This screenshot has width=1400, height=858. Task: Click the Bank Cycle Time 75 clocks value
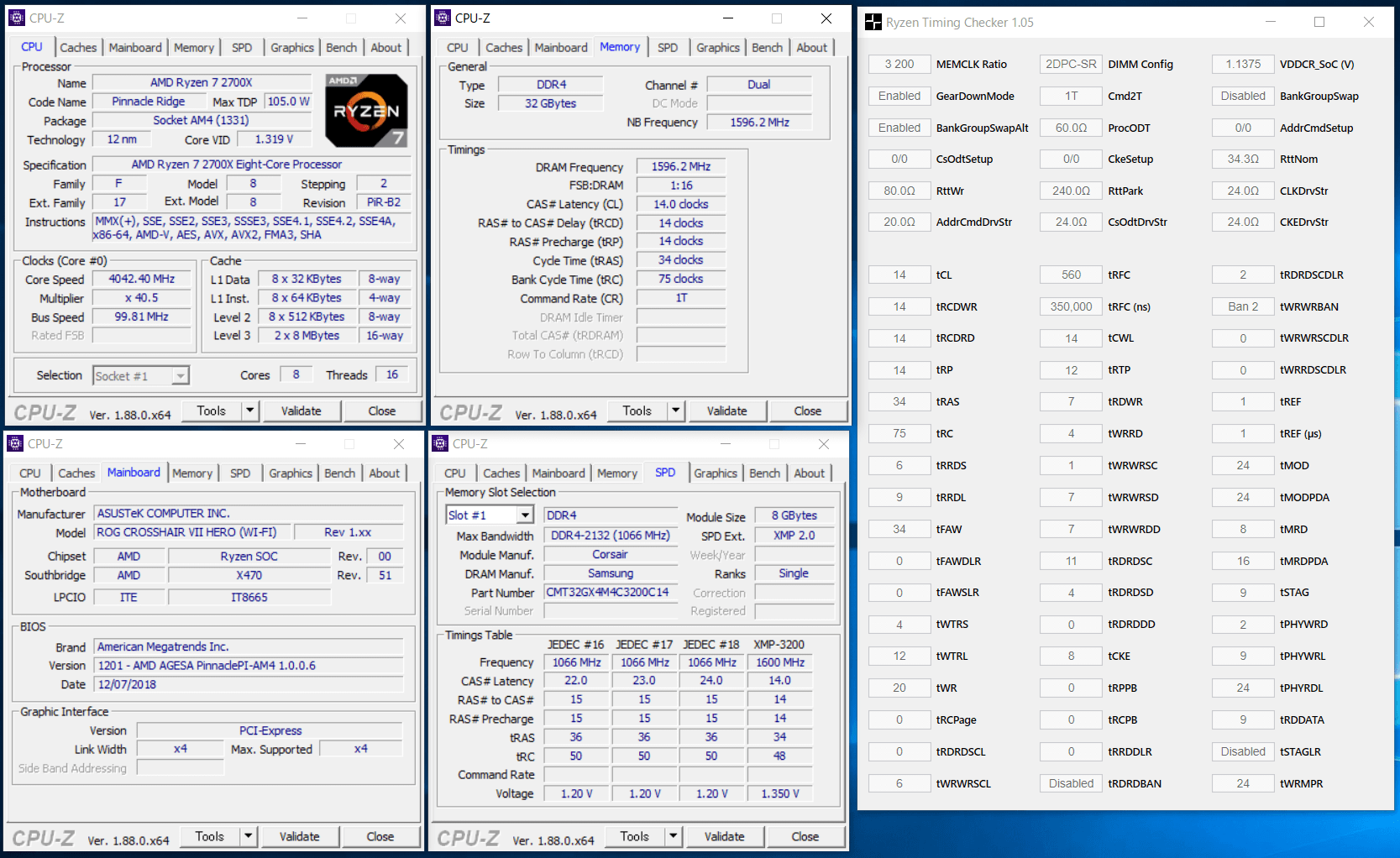pyautogui.click(x=681, y=279)
